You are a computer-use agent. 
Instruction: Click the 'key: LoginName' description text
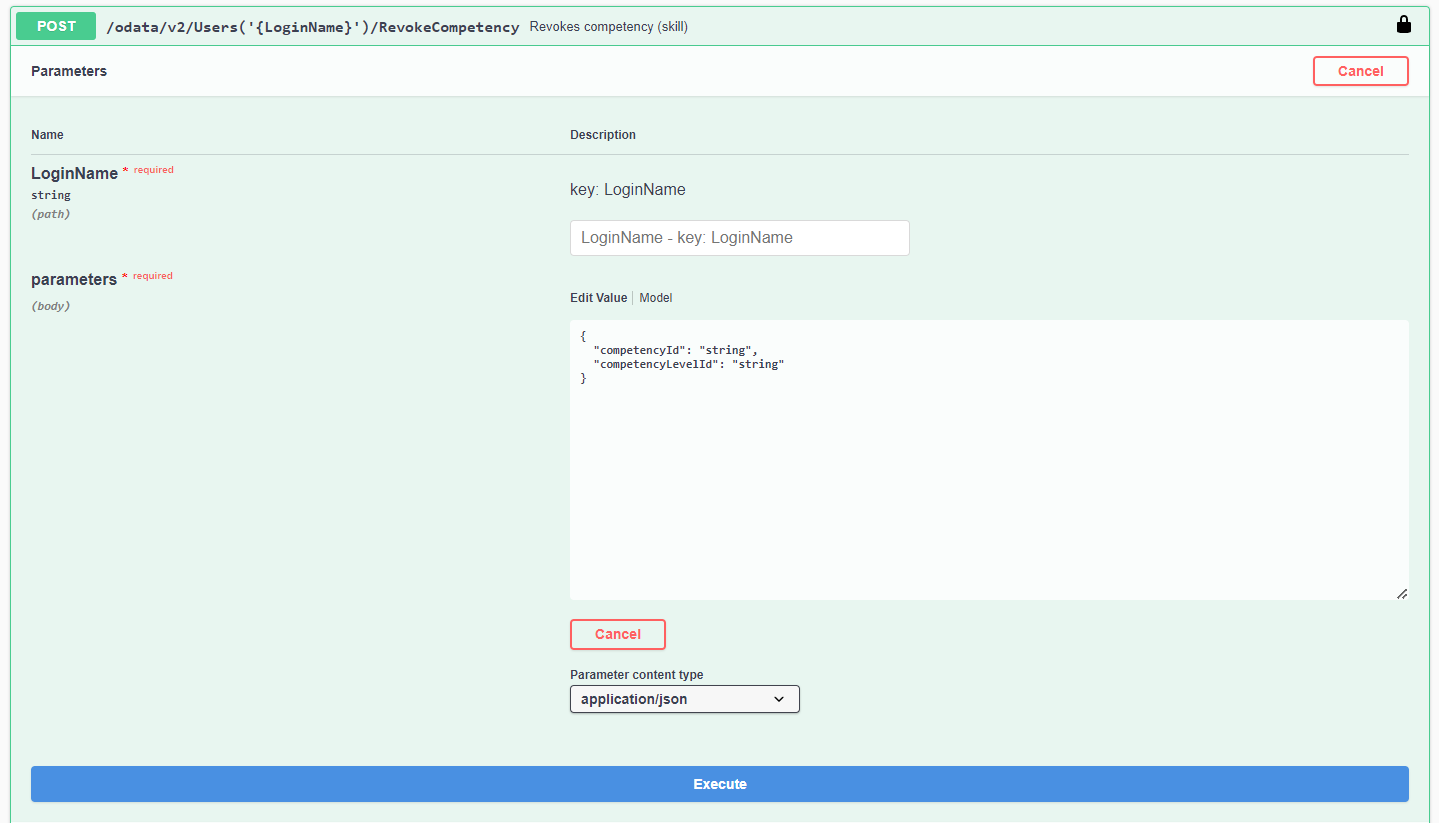click(627, 190)
